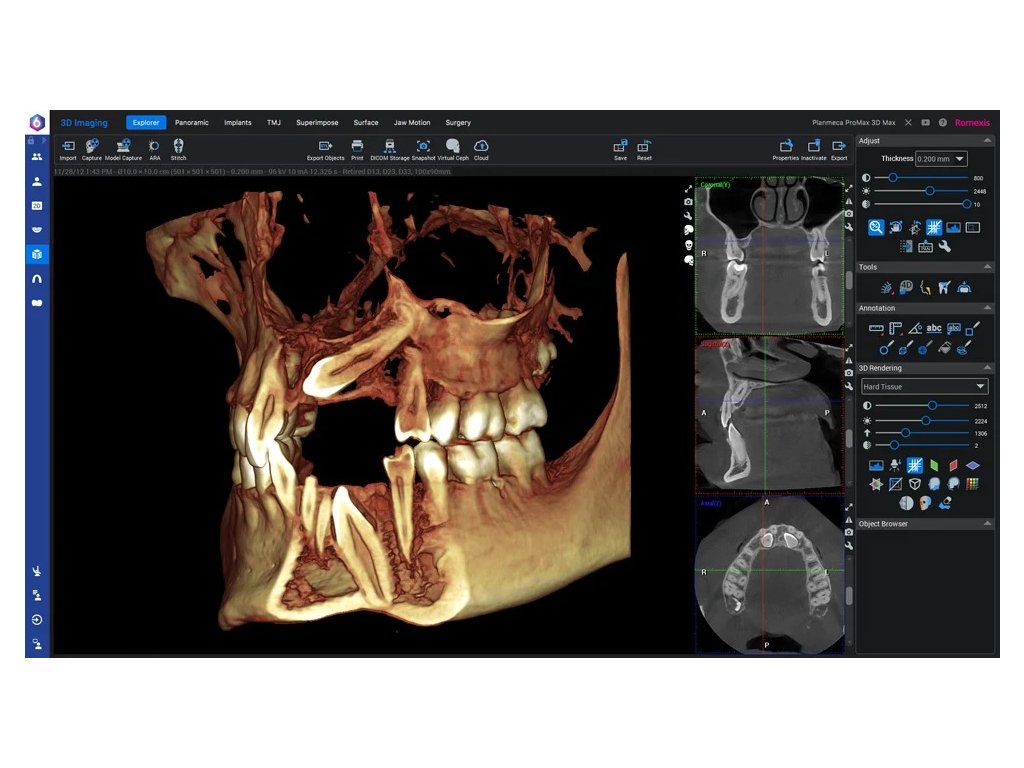The image size is (1024, 768).
Task: Switch to the Panoramic tab
Action: [191, 123]
